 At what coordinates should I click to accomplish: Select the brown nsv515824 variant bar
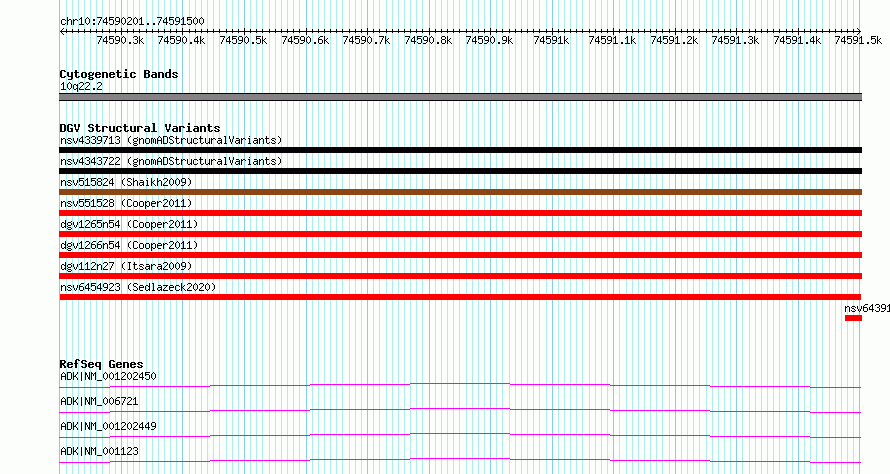pyautogui.click(x=460, y=192)
